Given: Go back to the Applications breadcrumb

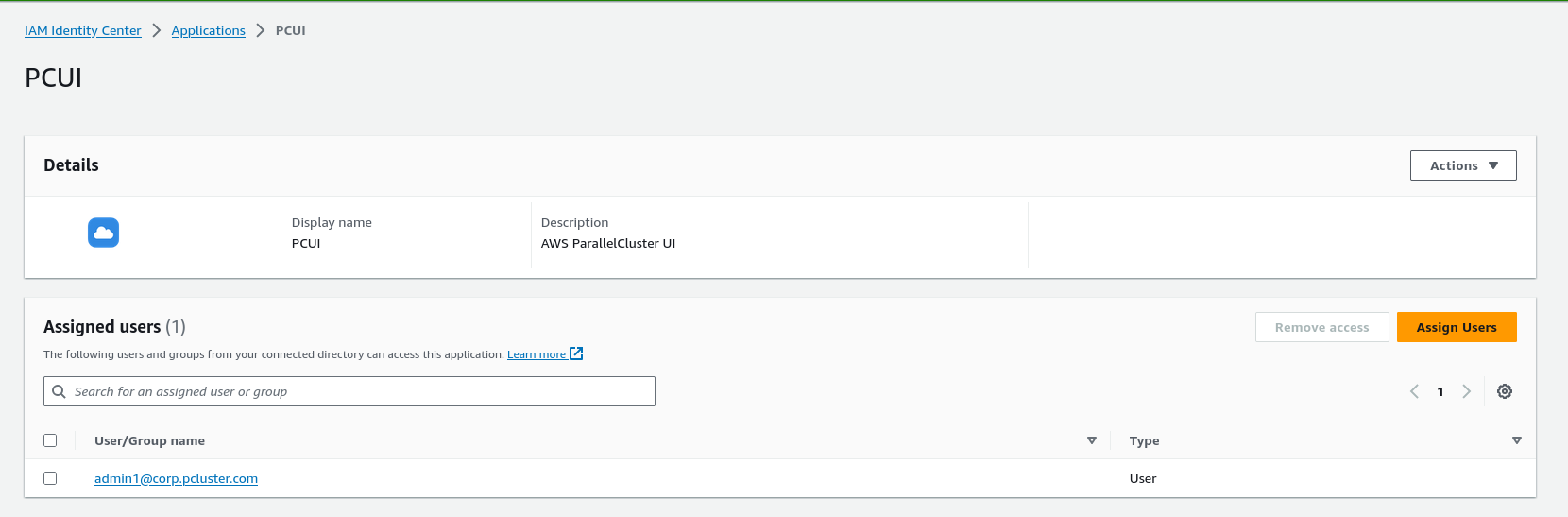Looking at the screenshot, I should (x=208, y=30).
